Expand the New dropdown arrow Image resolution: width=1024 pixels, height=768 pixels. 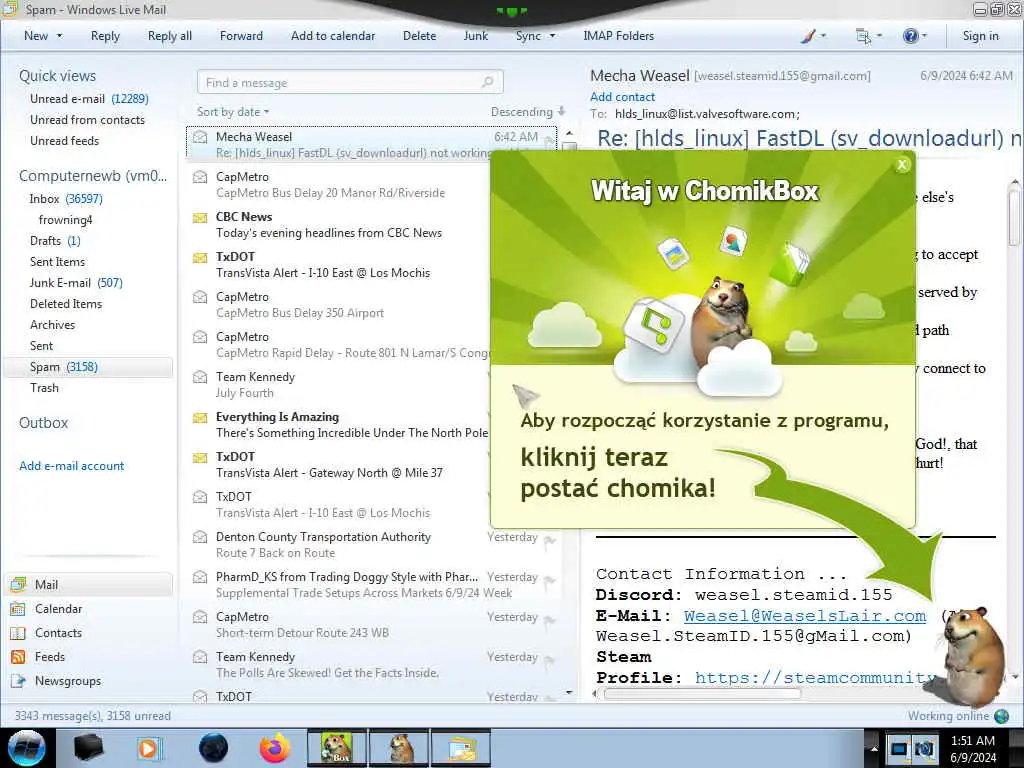click(60, 36)
